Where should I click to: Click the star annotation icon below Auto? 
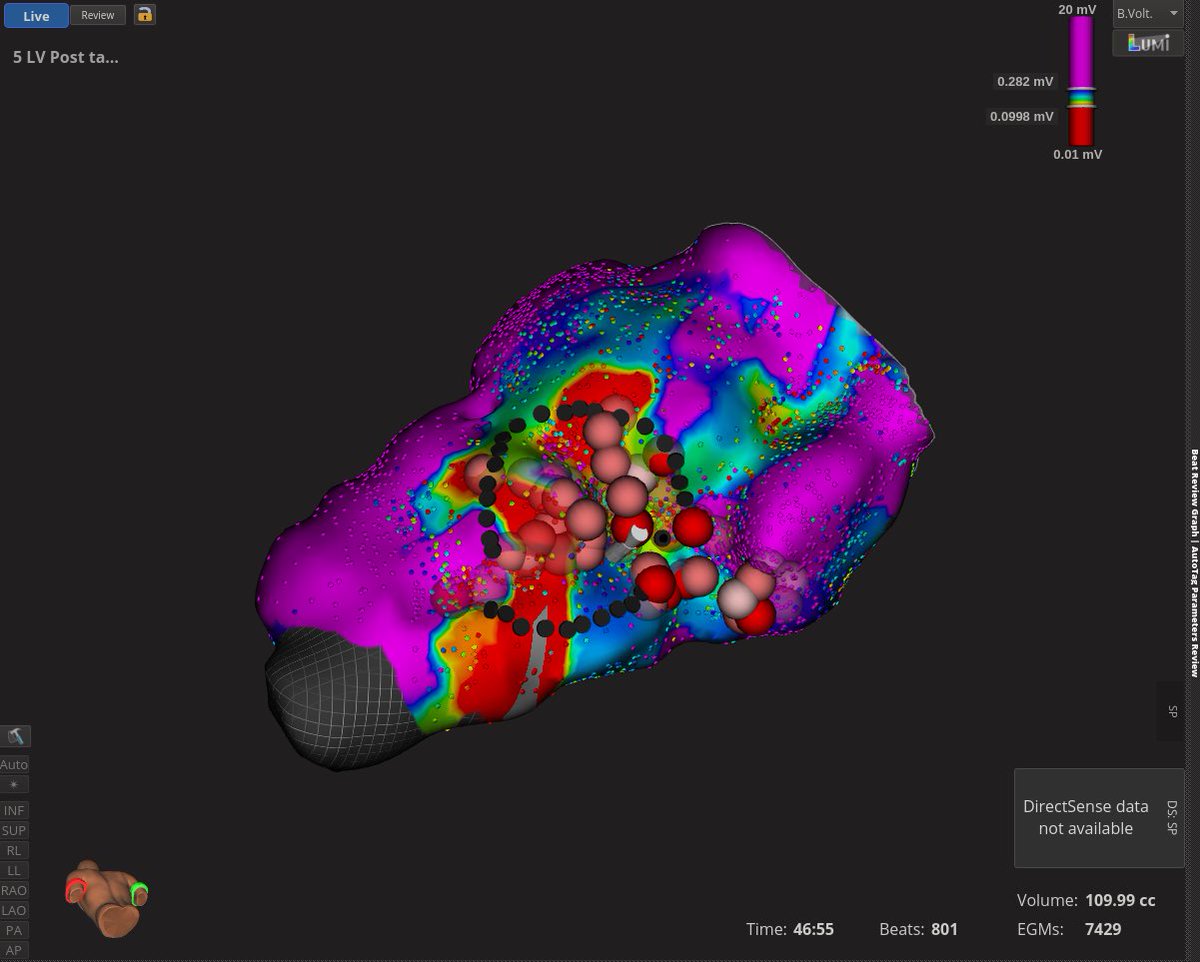[14, 784]
